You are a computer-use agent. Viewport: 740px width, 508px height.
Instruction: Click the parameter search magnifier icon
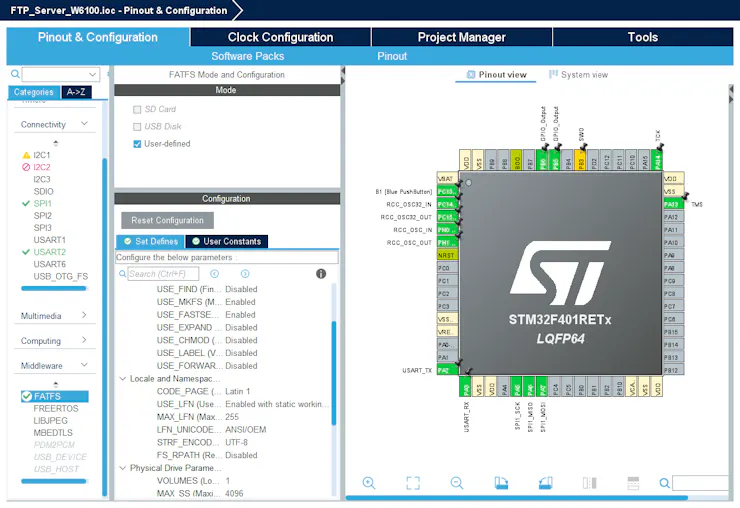pos(122,274)
